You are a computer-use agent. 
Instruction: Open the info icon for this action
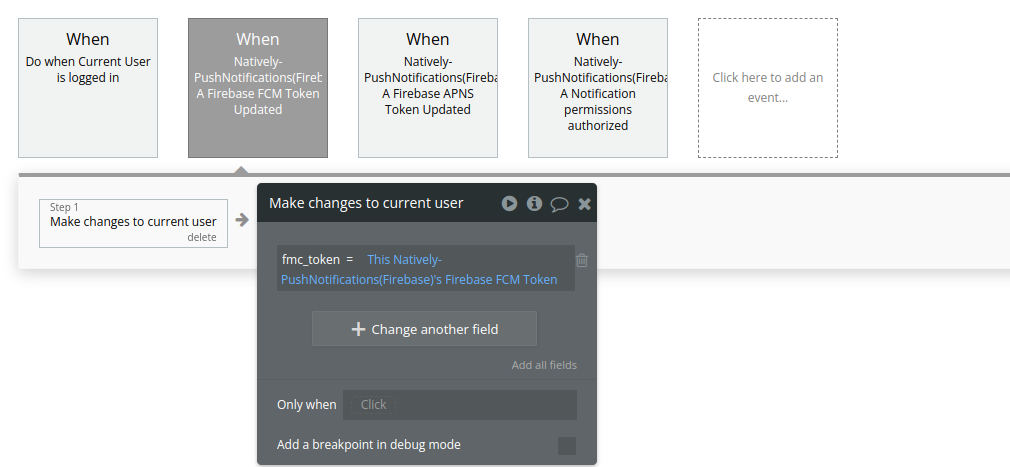point(534,204)
